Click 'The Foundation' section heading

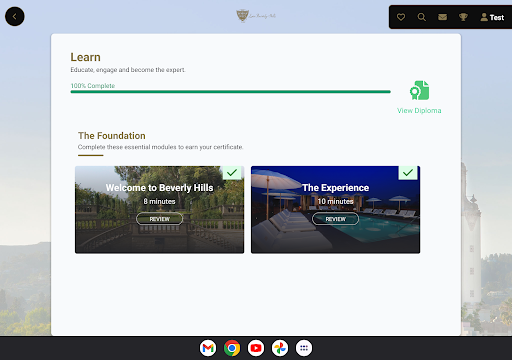point(112,136)
